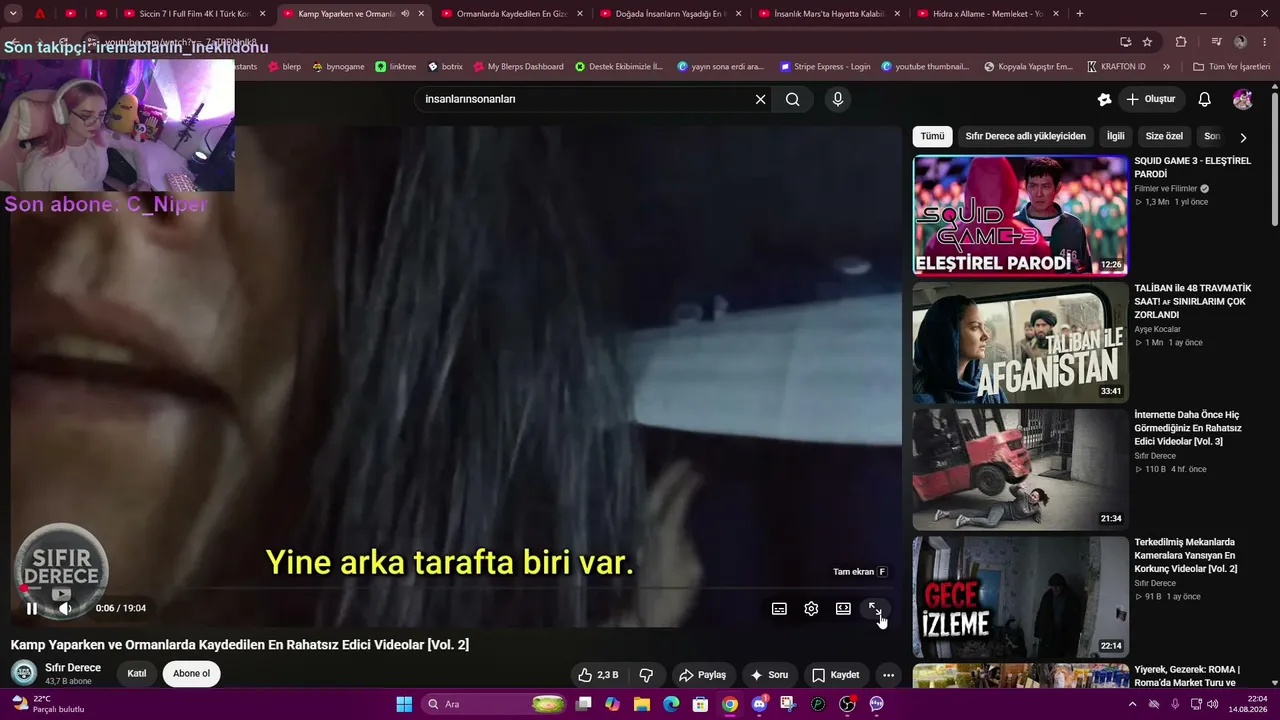Screen dimensions: 1280x720
Task: Switch to the Hidra x Allame tab
Action: click(988, 14)
